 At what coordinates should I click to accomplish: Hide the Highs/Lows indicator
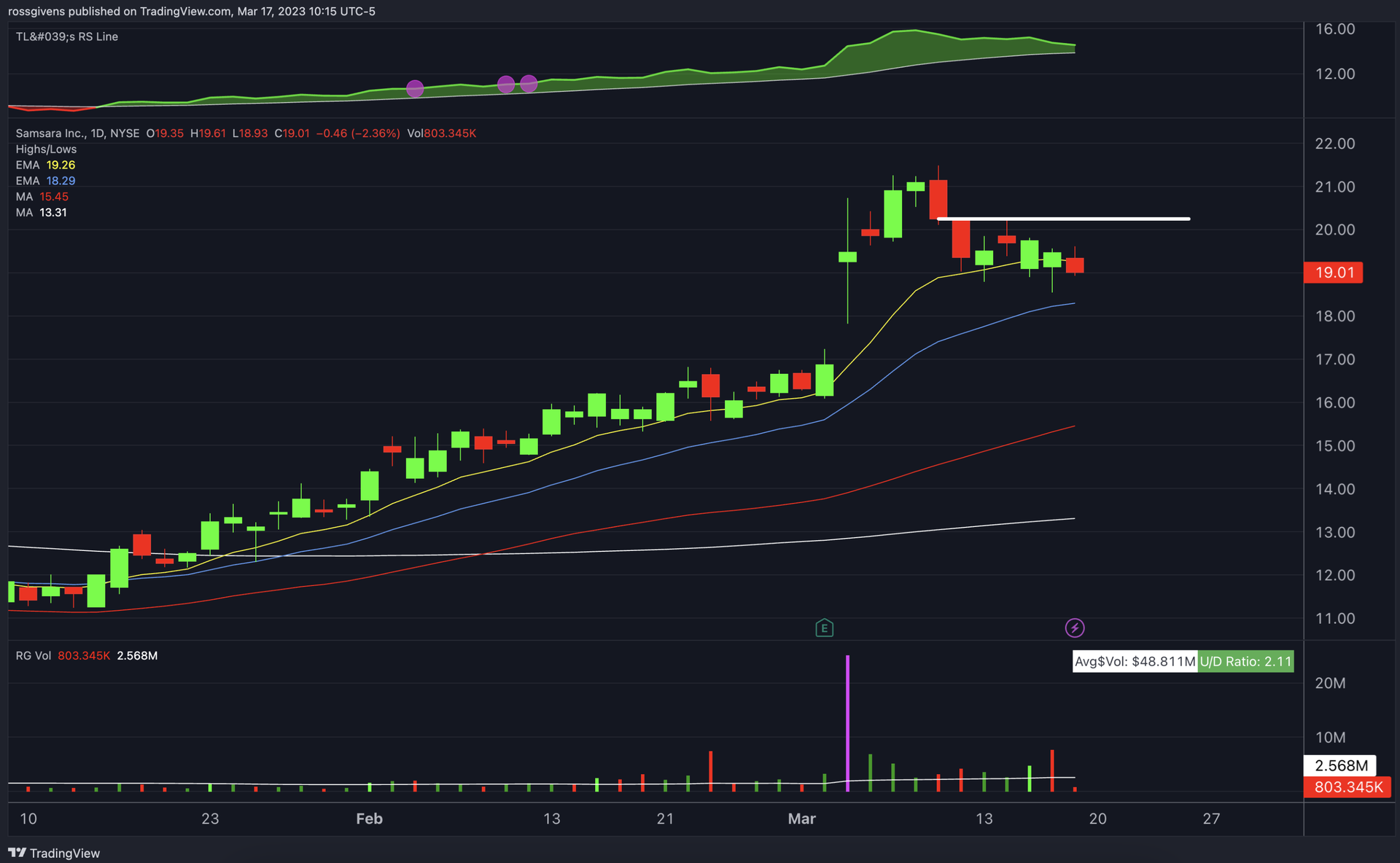(x=45, y=149)
